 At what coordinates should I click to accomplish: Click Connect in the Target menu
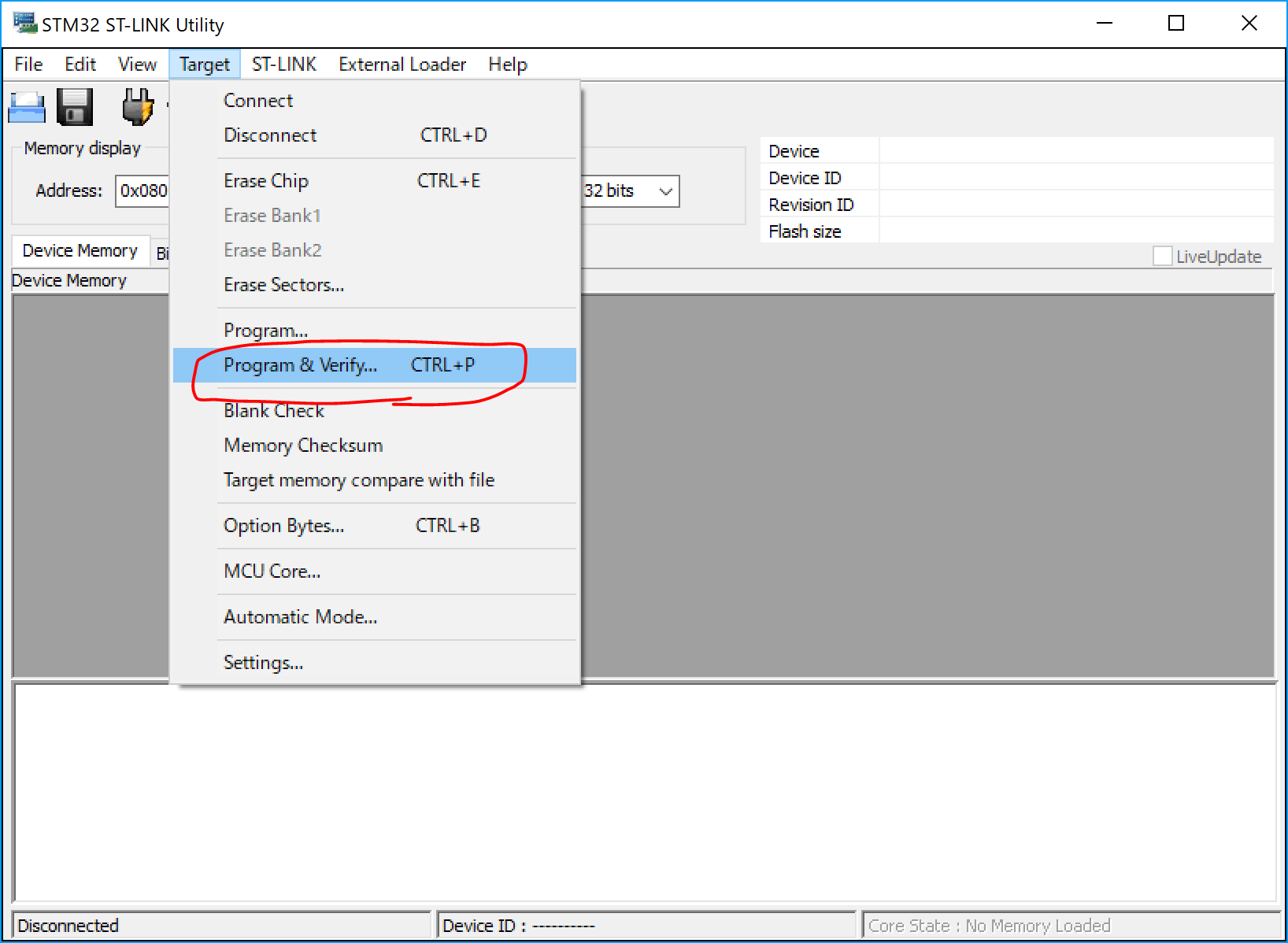pos(258,101)
